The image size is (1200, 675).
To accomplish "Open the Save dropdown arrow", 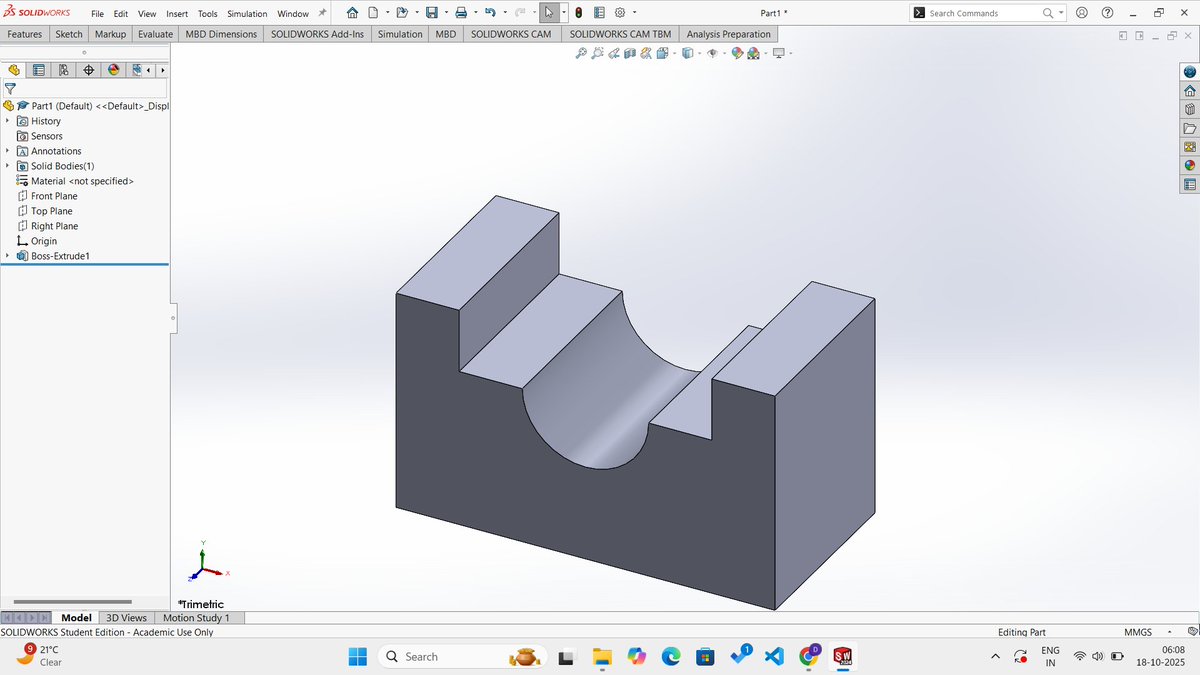I will click(446, 13).
